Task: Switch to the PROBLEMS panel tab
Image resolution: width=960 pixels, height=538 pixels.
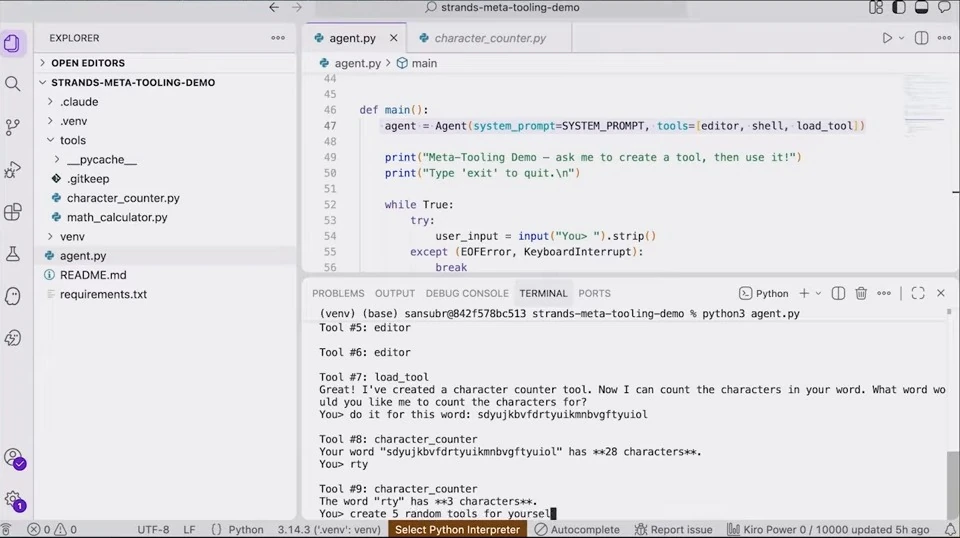Action: [338, 293]
